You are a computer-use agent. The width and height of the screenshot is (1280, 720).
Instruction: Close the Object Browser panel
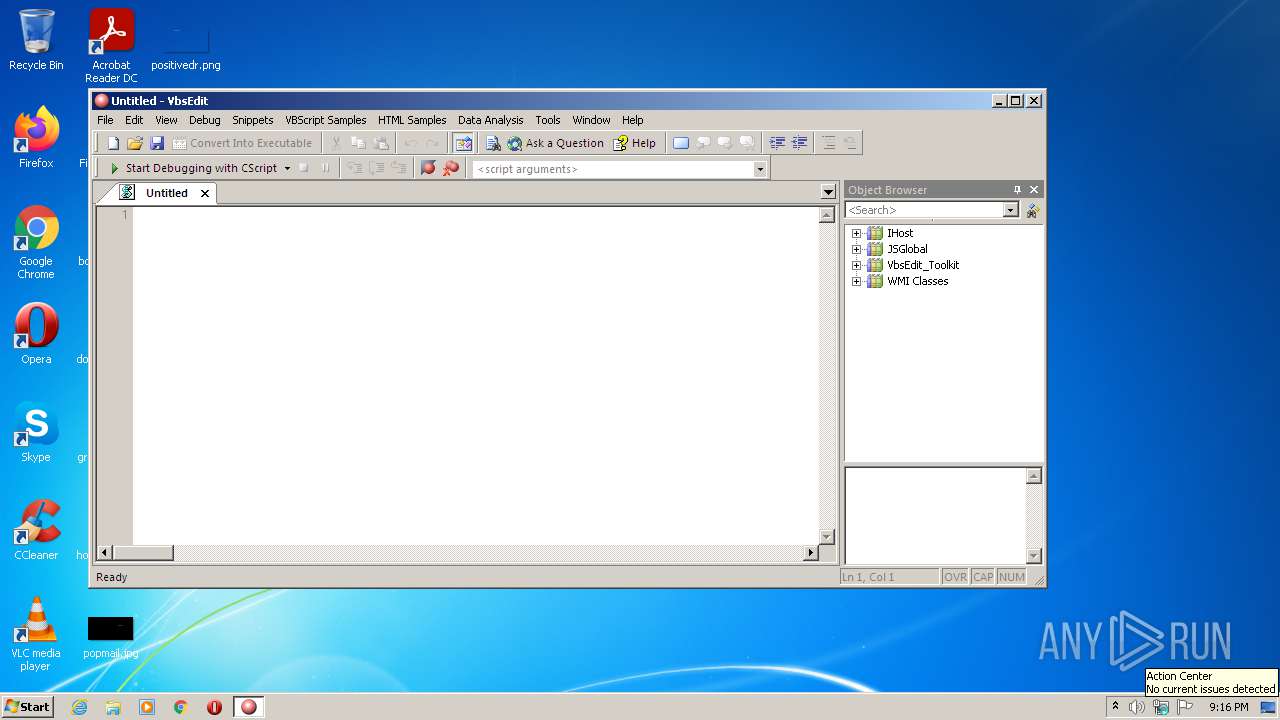click(1034, 189)
